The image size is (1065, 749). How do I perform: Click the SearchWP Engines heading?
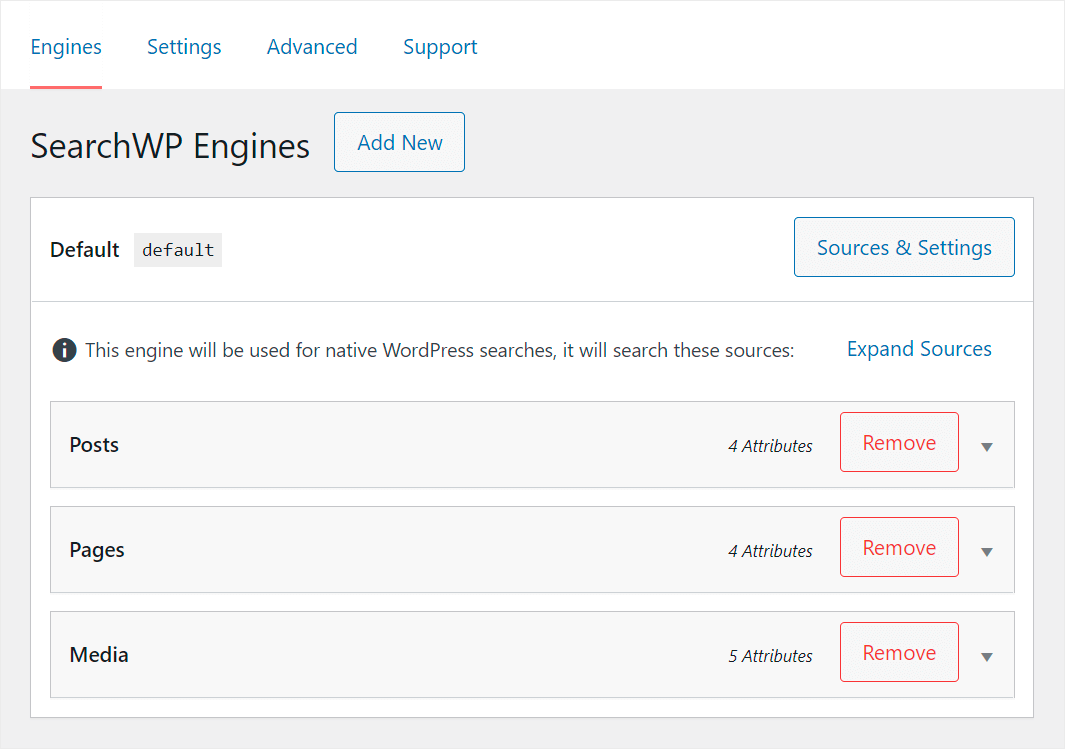click(170, 146)
